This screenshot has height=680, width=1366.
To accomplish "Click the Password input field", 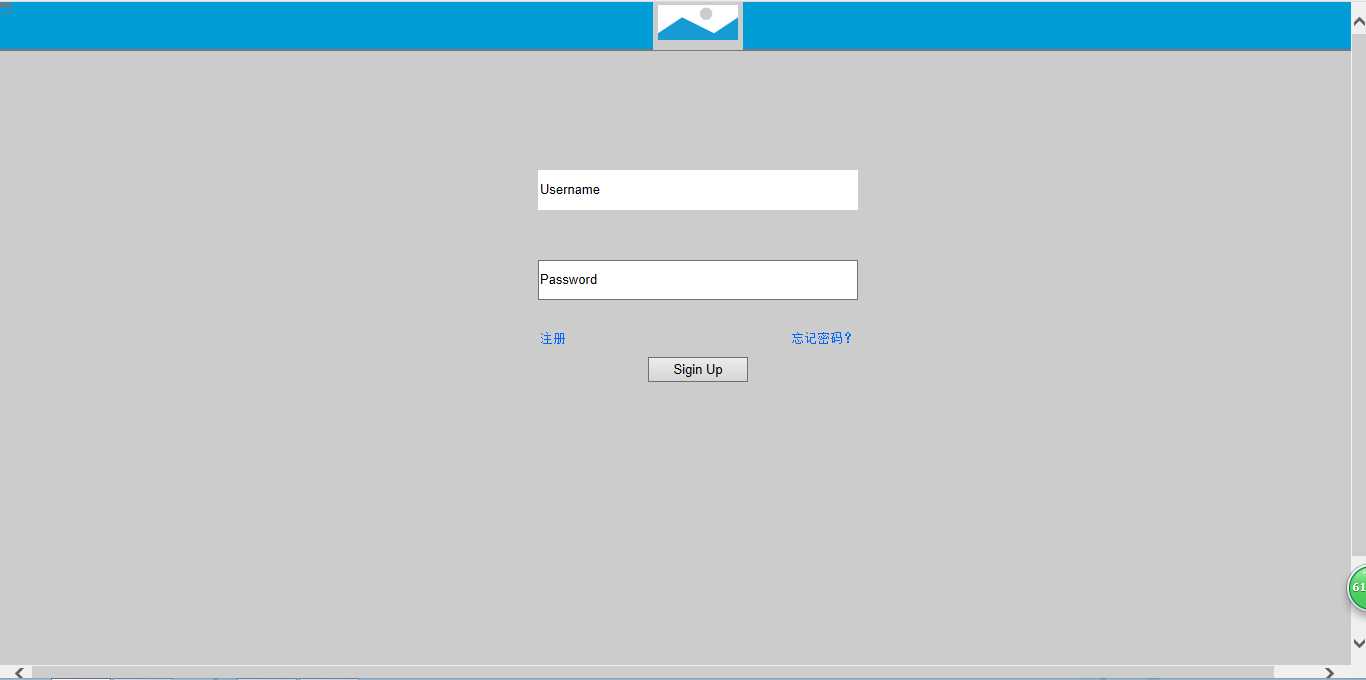I will pyautogui.click(x=698, y=280).
